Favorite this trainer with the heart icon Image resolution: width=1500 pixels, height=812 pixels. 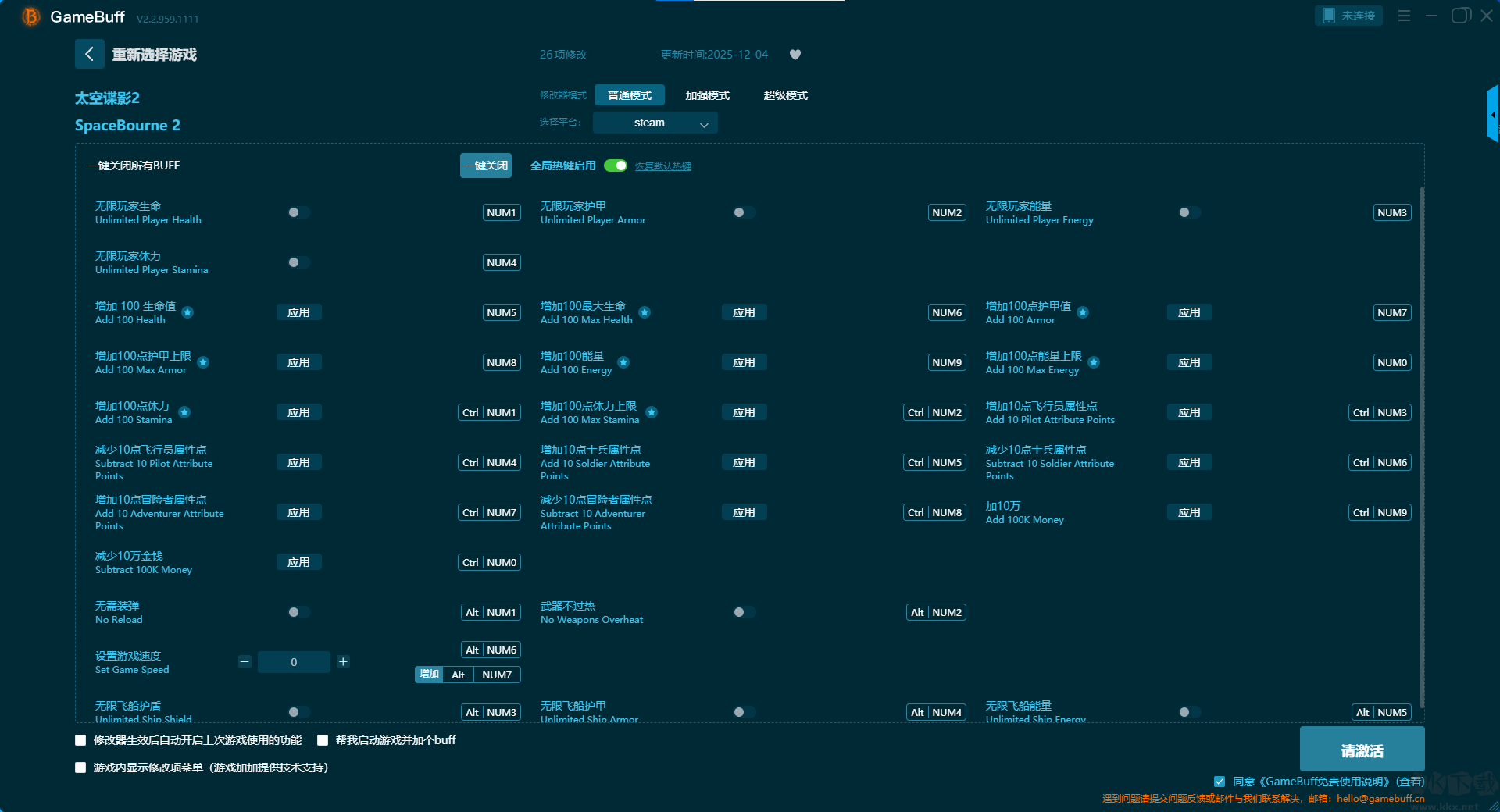(x=795, y=55)
